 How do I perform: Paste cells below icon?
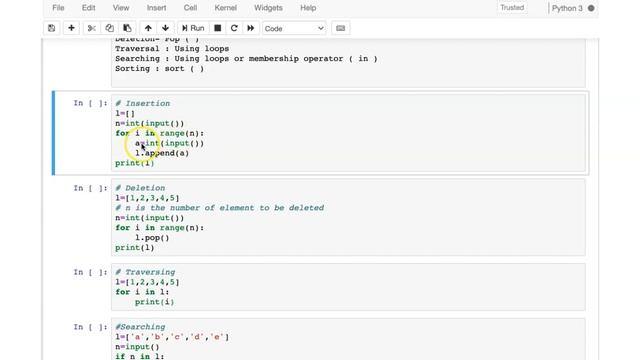point(127,28)
